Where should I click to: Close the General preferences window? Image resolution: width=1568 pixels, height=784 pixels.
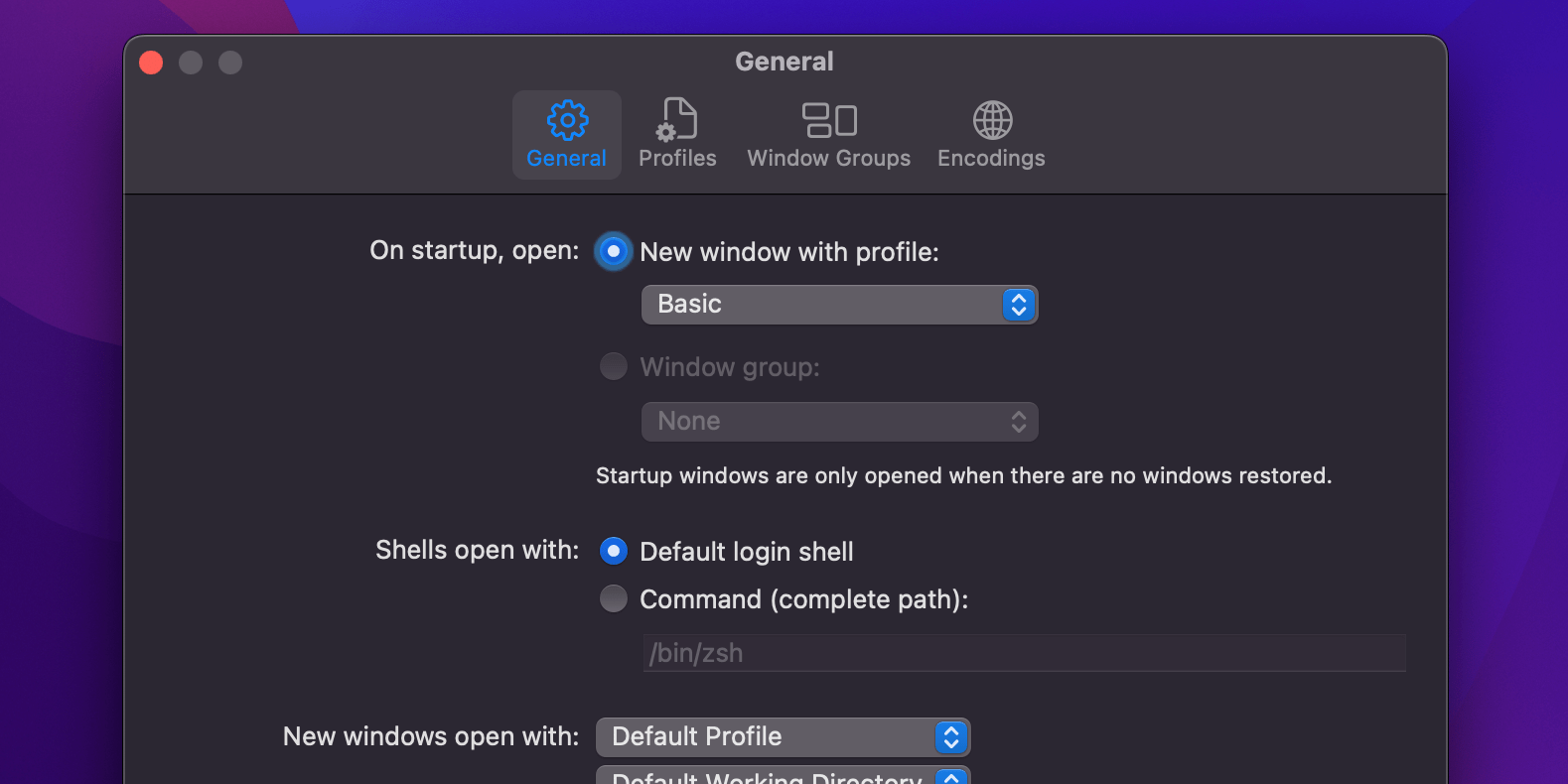151,63
